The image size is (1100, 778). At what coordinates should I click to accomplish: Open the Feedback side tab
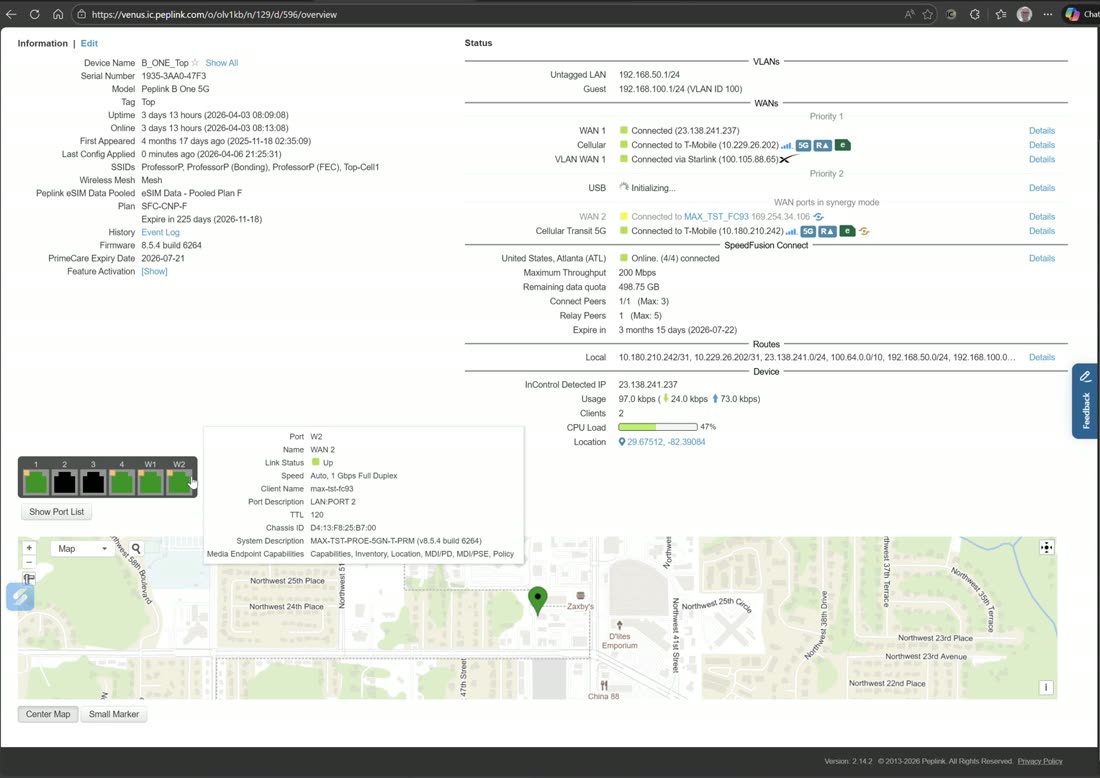pyautogui.click(x=1085, y=401)
